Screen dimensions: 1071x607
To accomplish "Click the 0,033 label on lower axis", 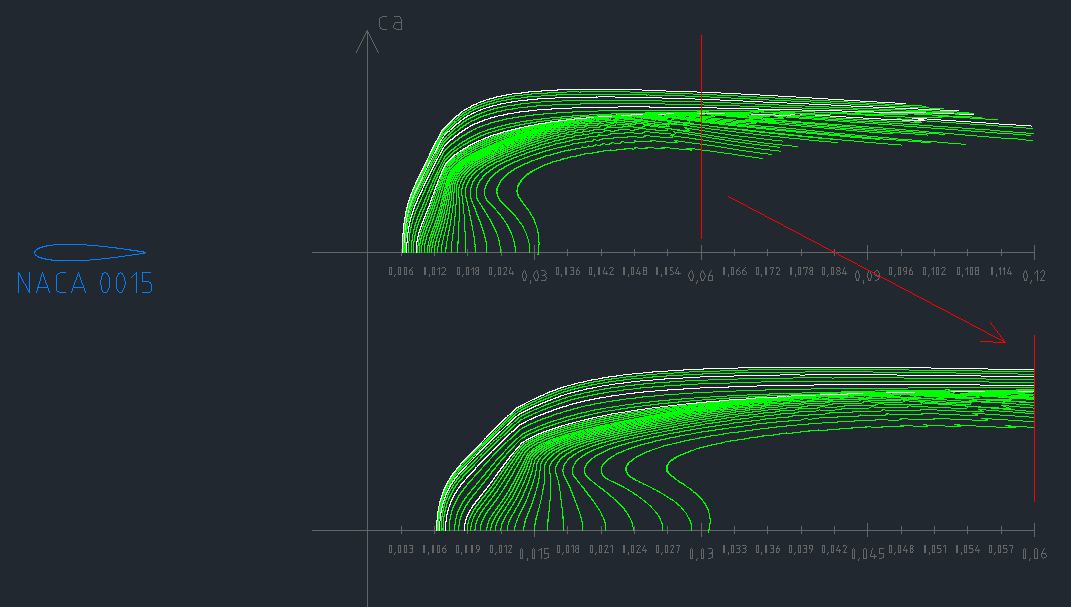I will pos(734,549).
